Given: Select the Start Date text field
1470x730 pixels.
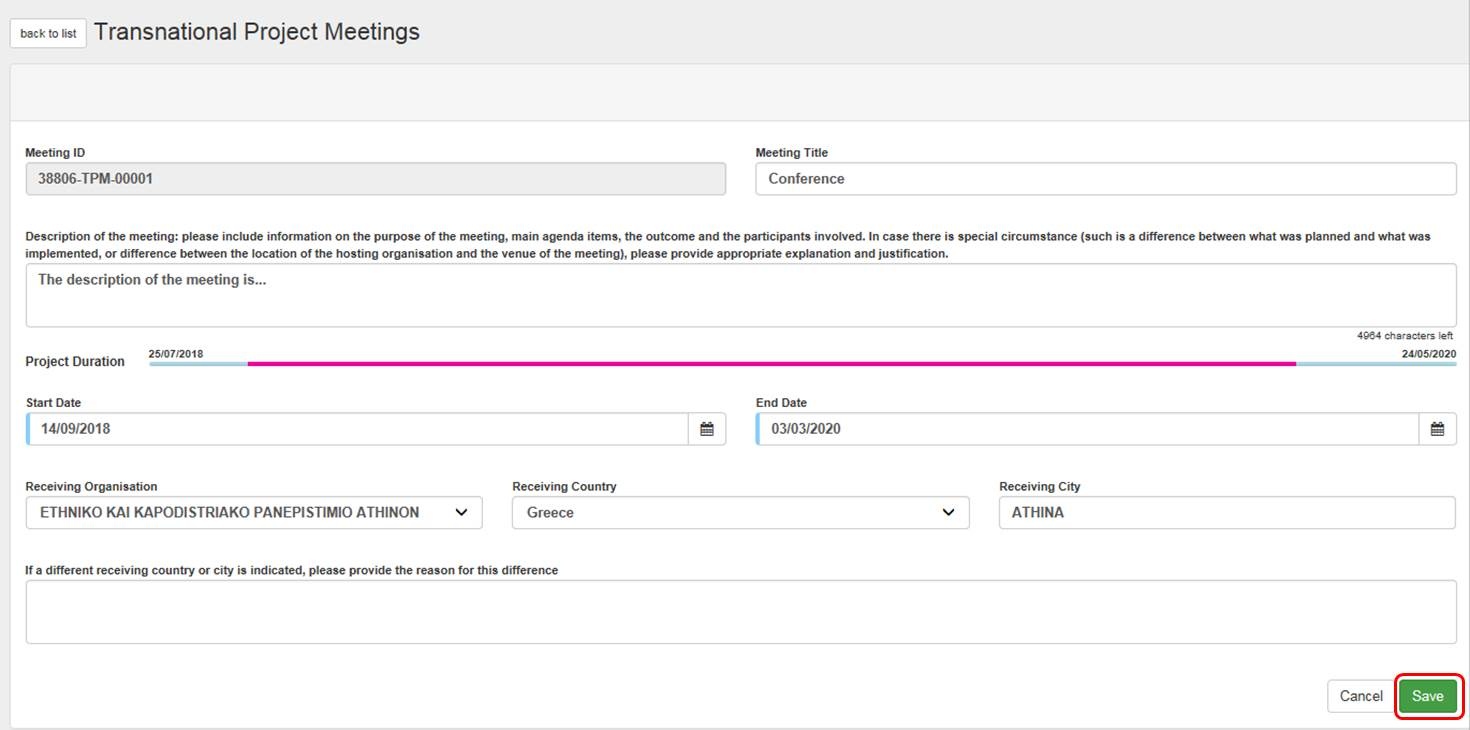Looking at the screenshot, I should click(x=357, y=429).
